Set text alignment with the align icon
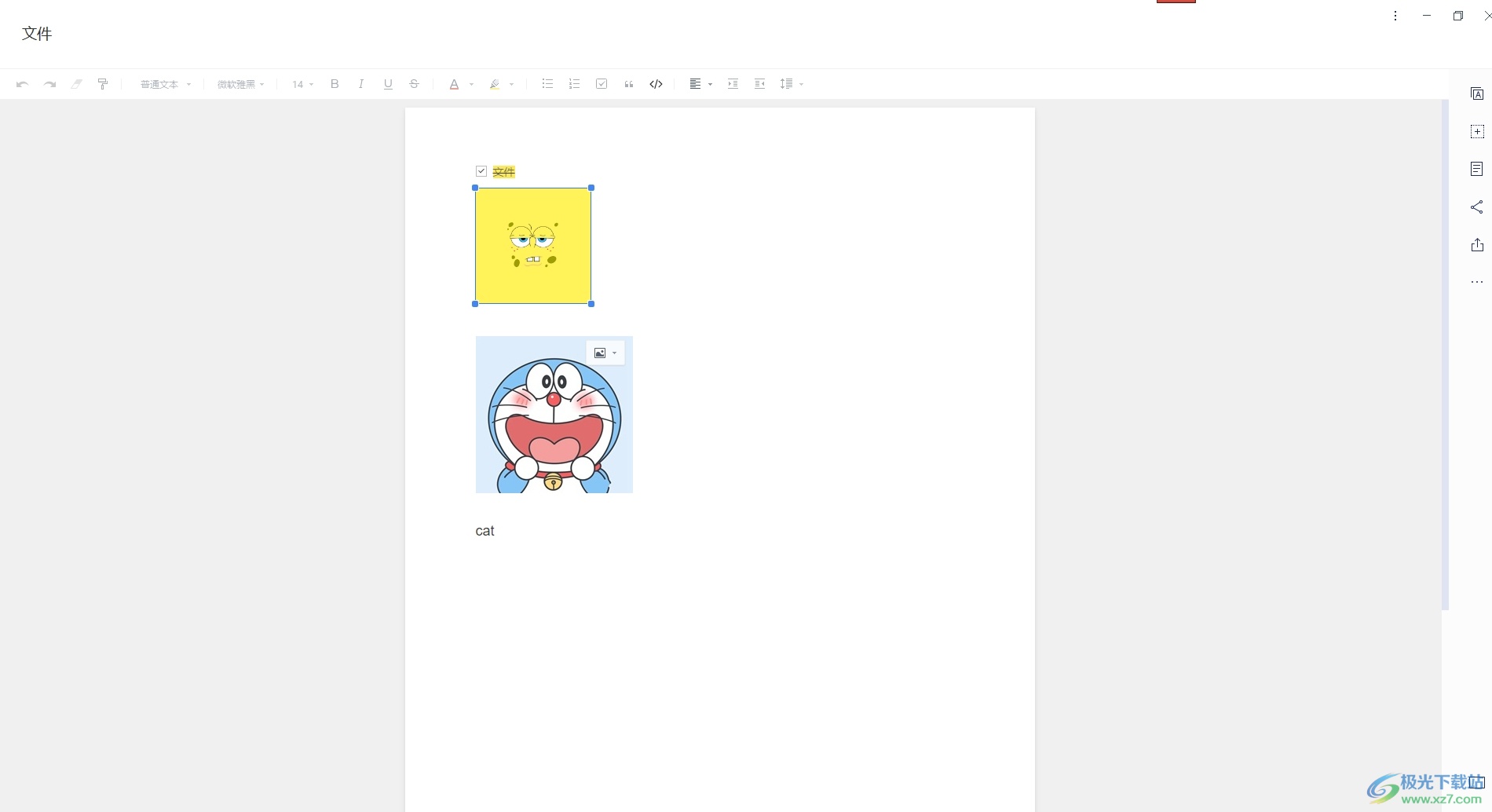The width and height of the screenshot is (1492, 812). [x=695, y=84]
